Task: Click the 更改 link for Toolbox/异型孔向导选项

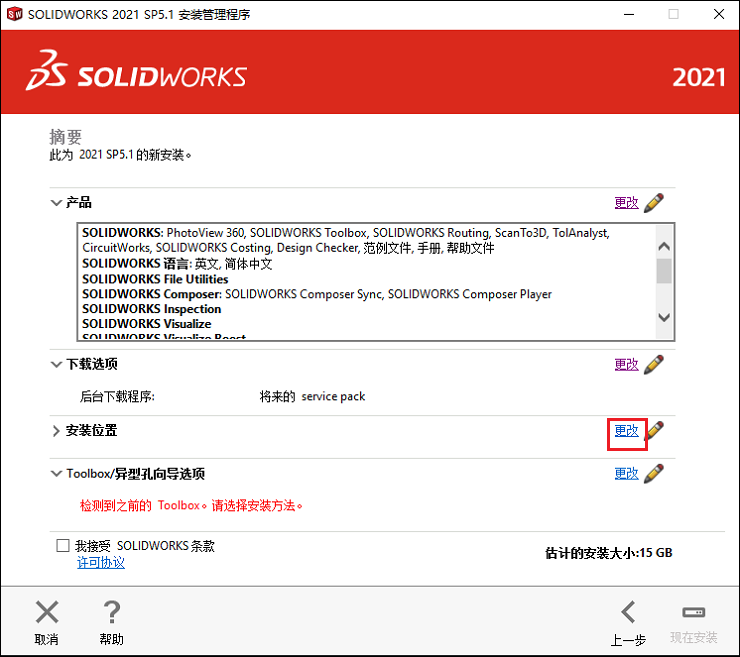Action: coord(626,473)
